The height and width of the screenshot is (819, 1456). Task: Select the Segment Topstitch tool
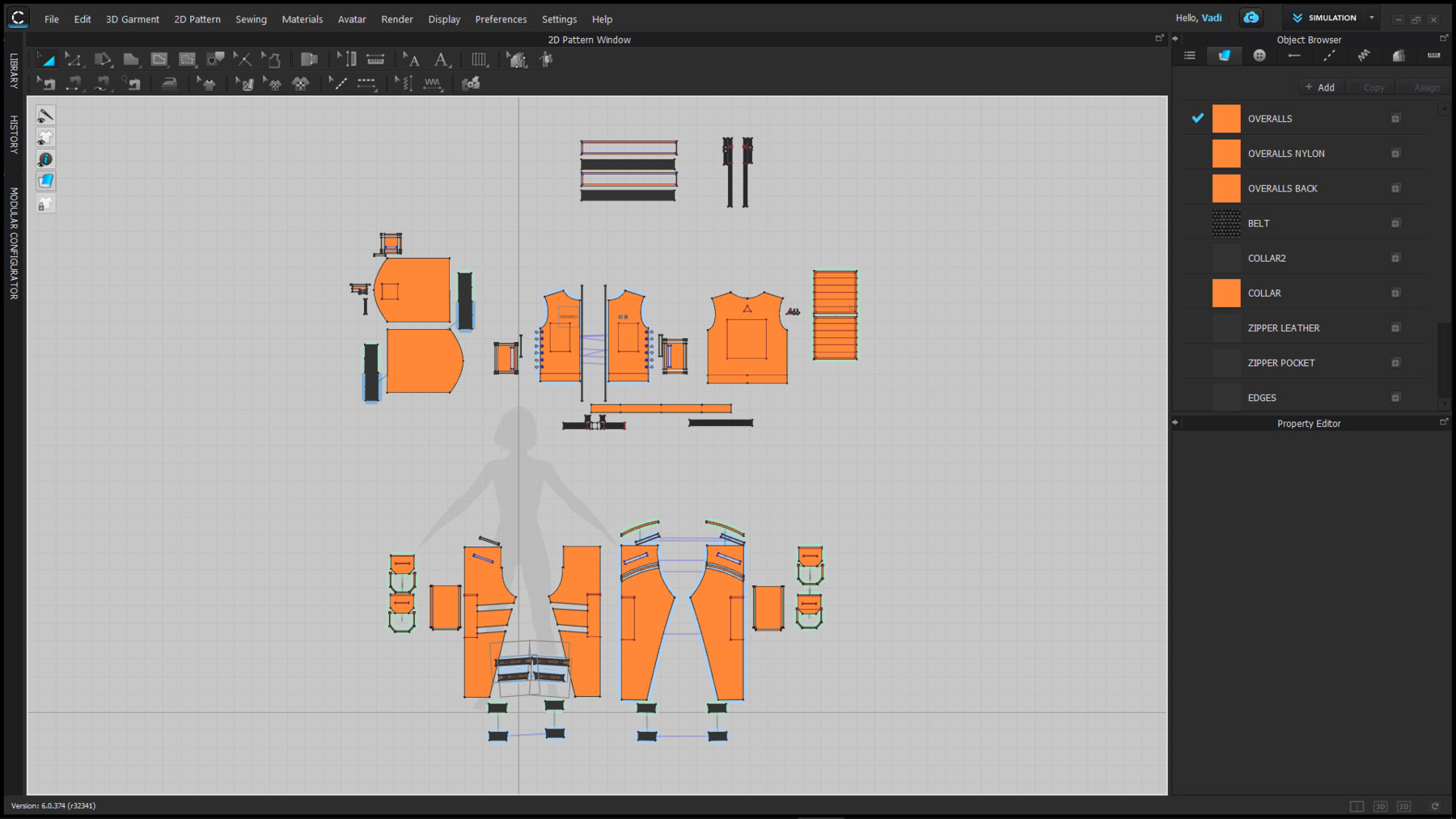click(366, 82)
